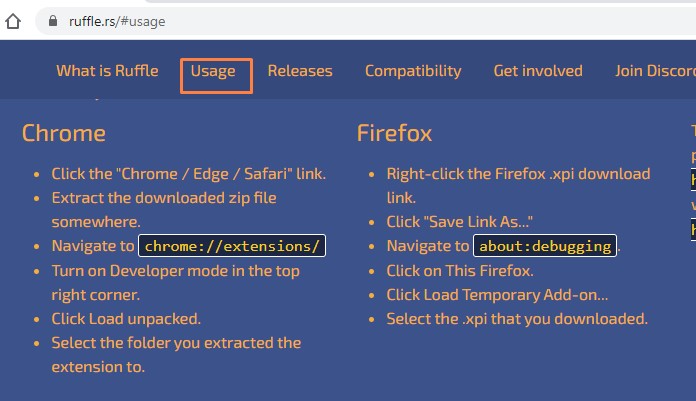Click the "Turn on Developer mode" step

pyautogui.click(x=175, y=283)
